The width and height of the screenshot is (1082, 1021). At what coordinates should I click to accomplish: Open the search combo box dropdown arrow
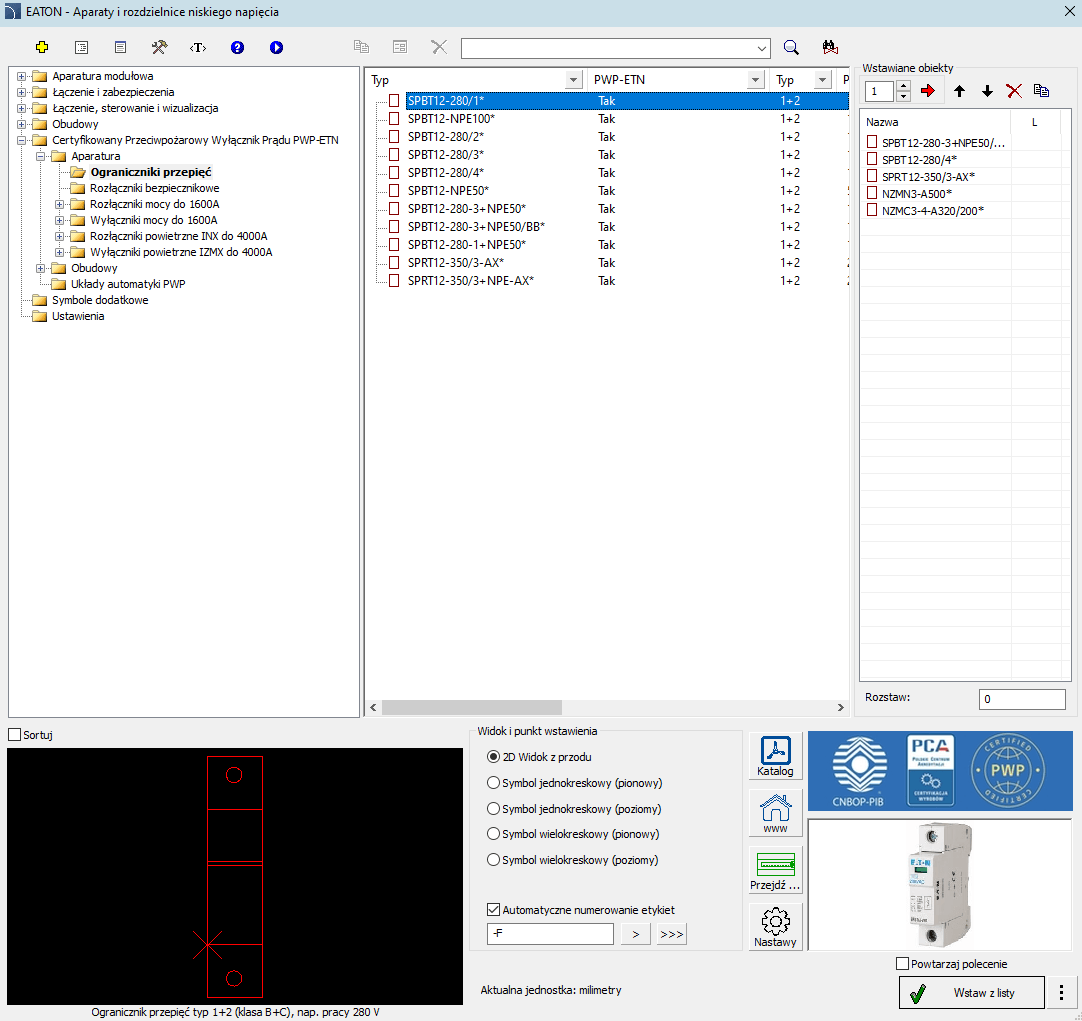click(761, 48)
